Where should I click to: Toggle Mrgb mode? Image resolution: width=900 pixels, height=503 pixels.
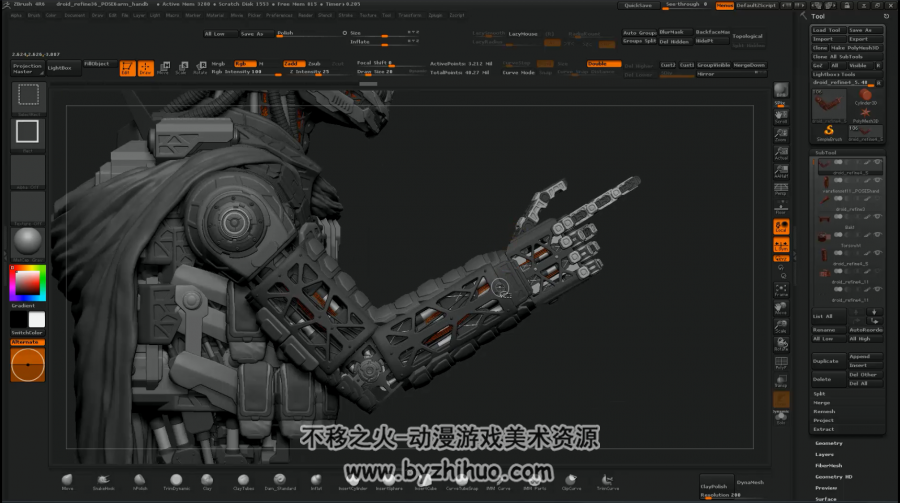coord(218,64)
